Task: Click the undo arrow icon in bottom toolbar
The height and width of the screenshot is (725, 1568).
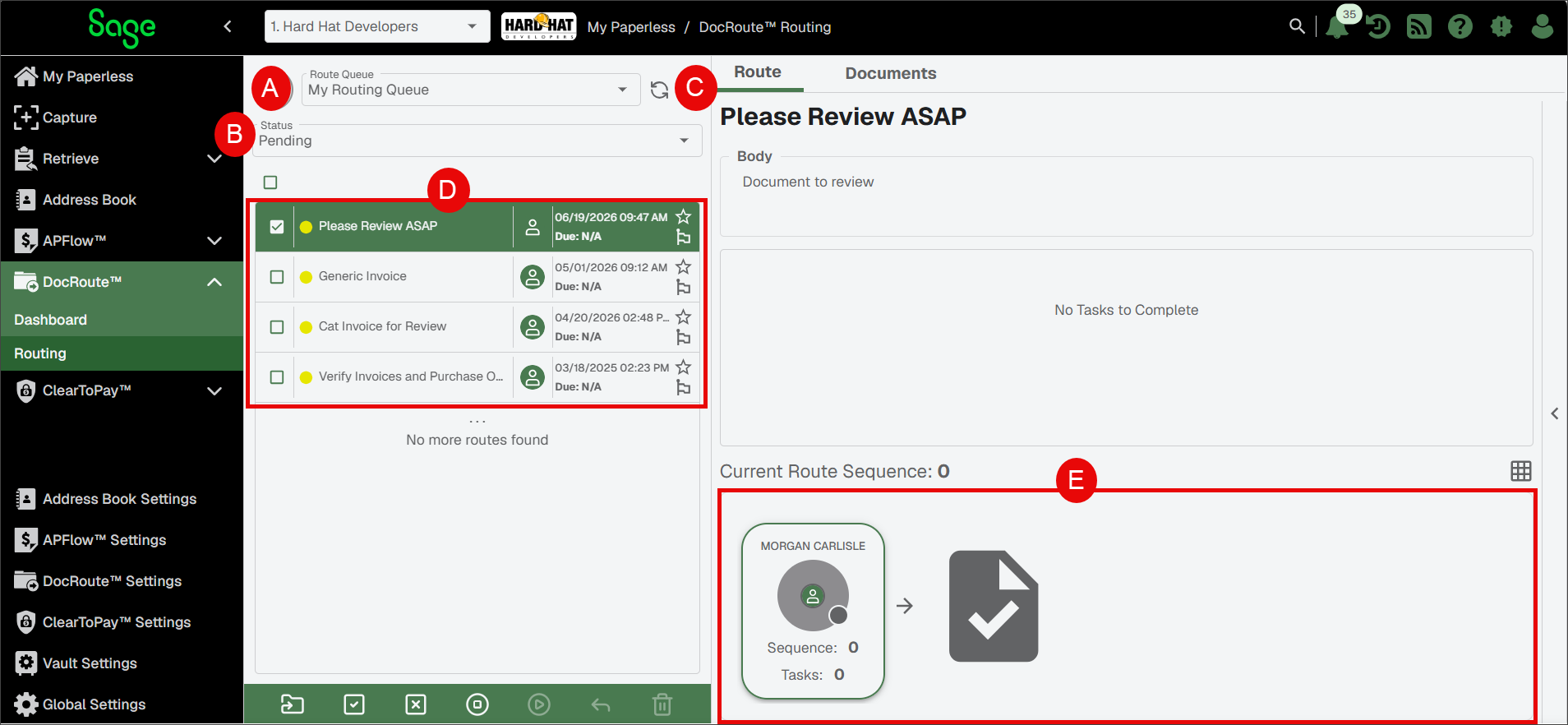Action: [x=601, y=704]
